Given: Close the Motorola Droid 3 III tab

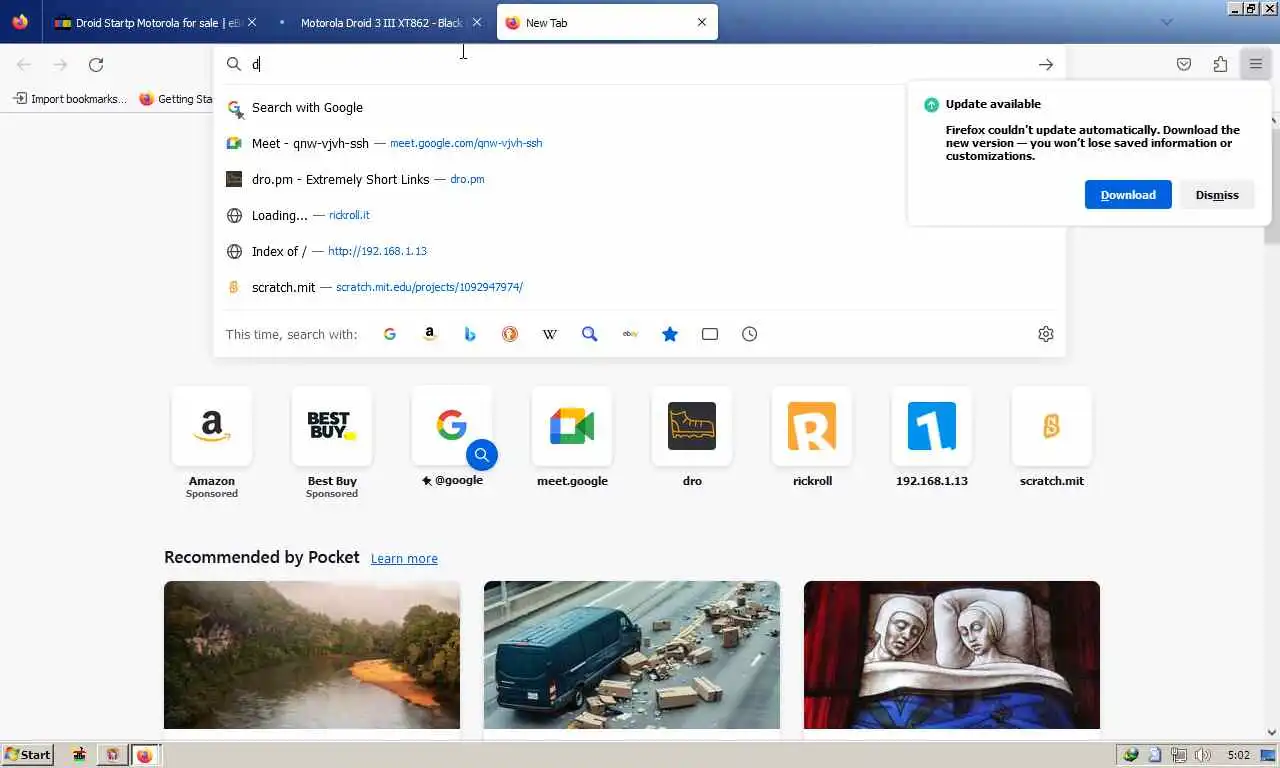Looking at the screenshot, I should click(x=476, y=22).
